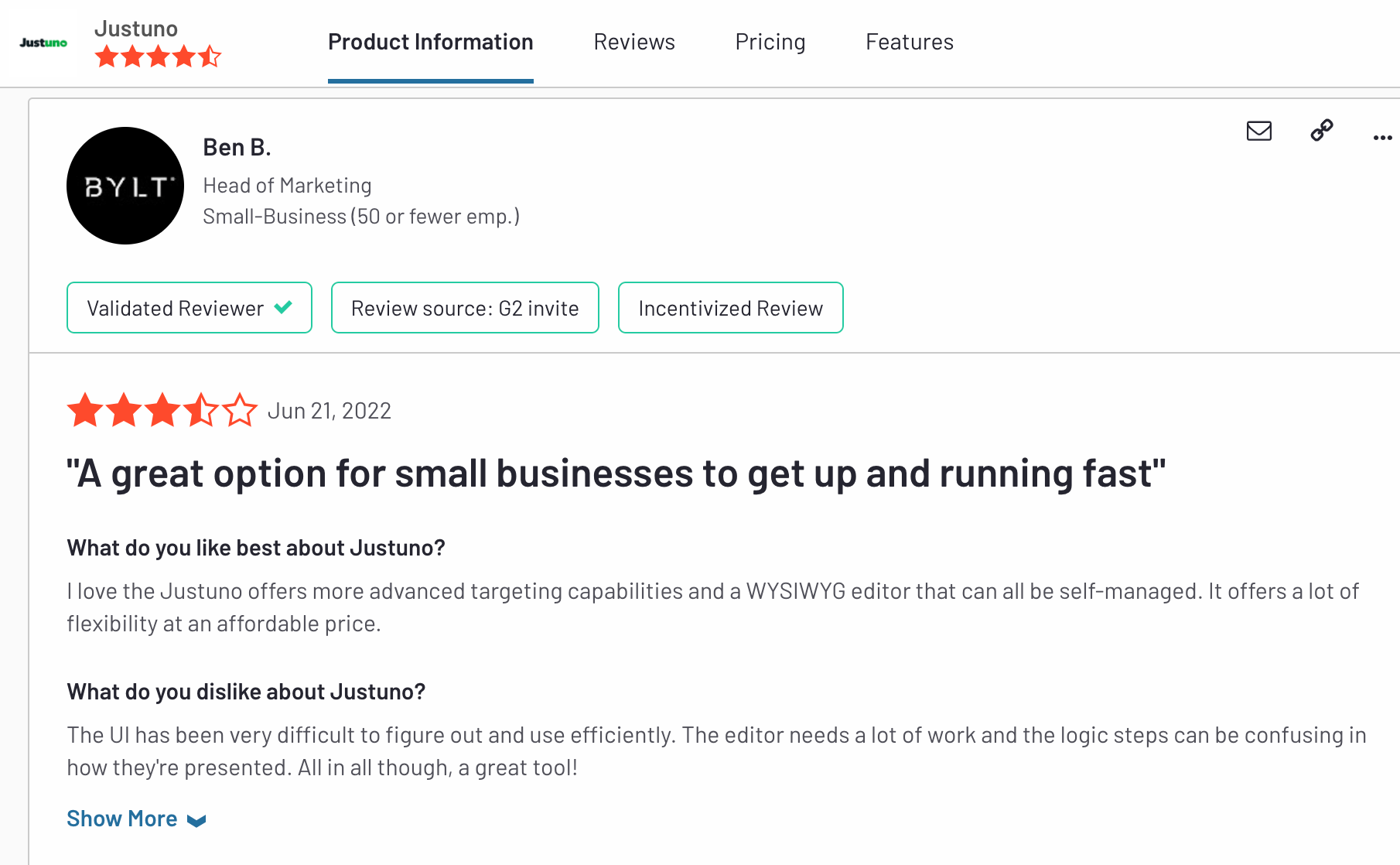
Task: Open the review title about small businesses
Action: coord(616,474)
